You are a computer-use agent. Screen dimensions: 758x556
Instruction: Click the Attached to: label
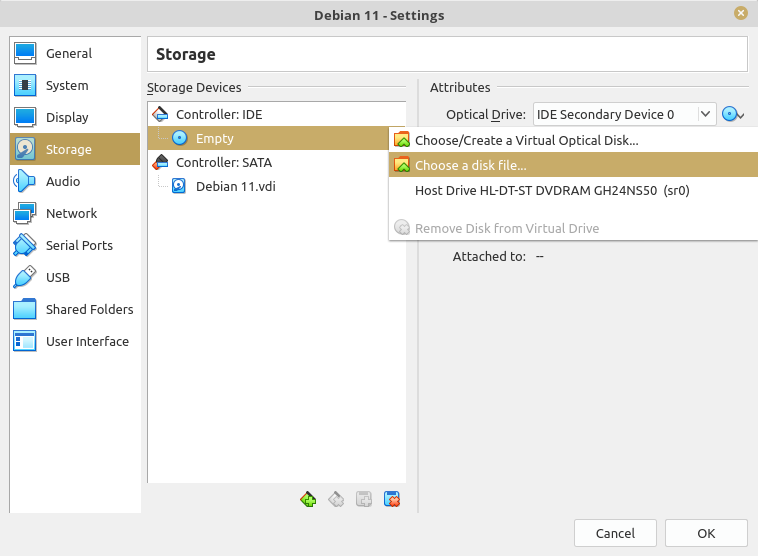pos(489,256)
